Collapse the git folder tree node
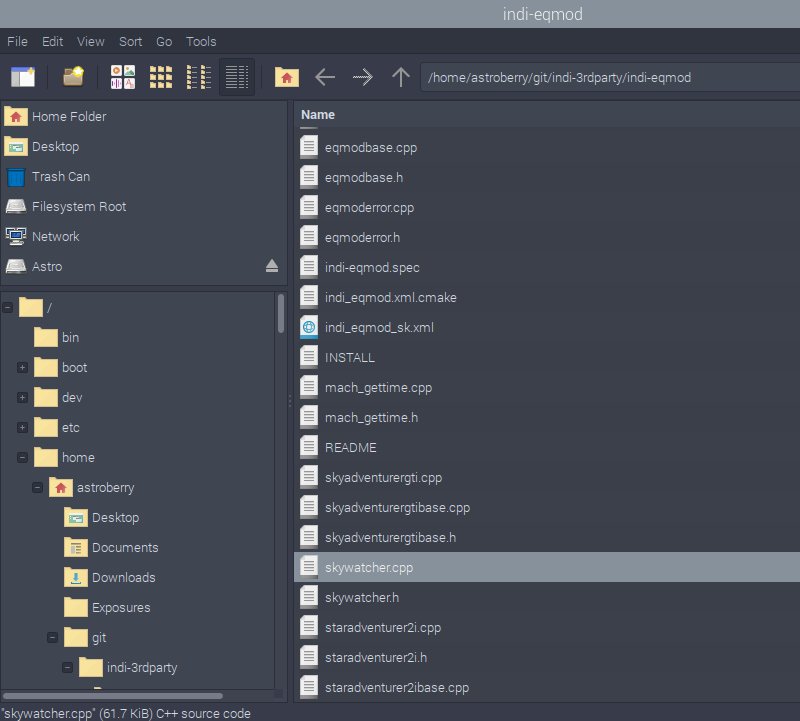This screenshot has width=800, height=721. (53, 638)
